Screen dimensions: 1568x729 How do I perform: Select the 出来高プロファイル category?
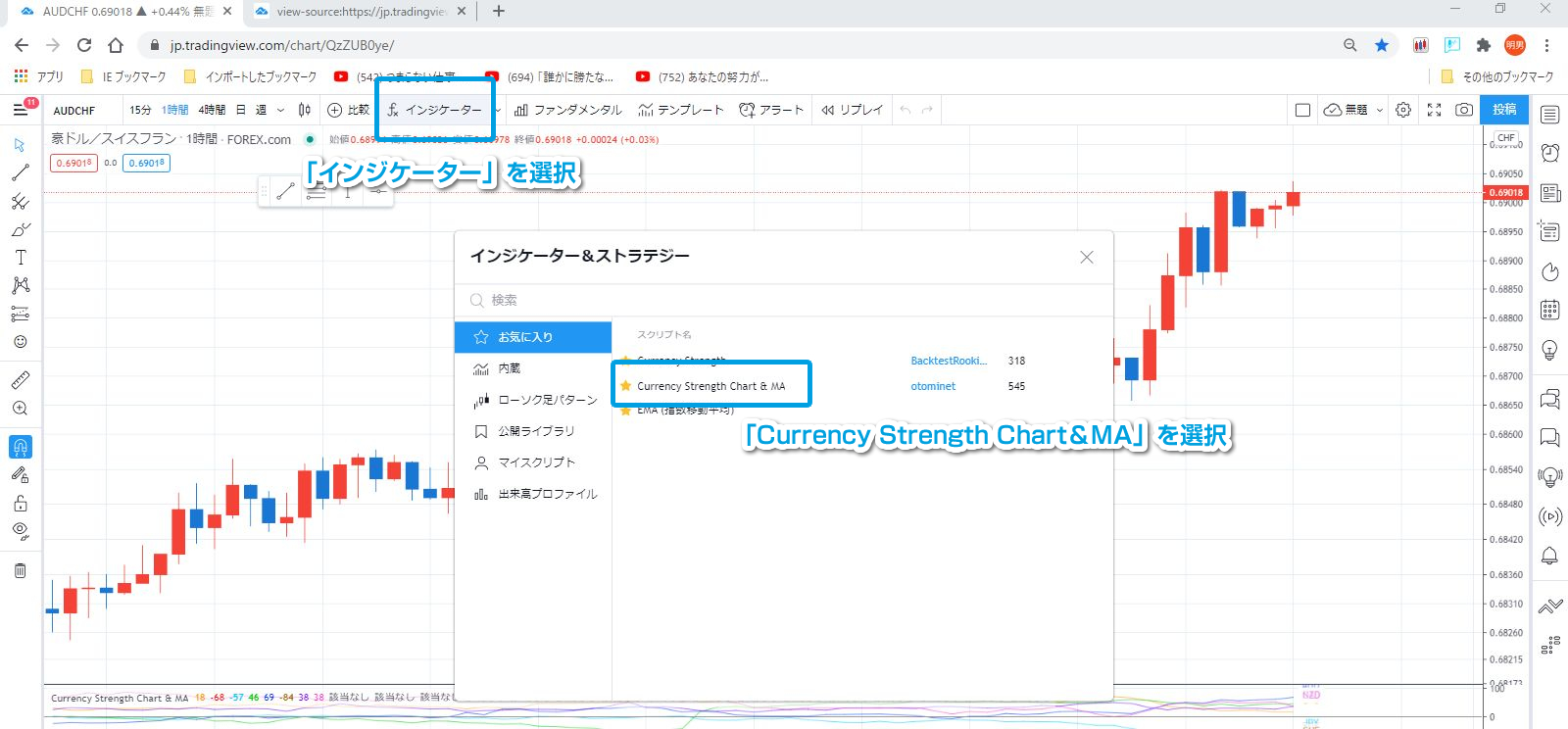click(533, 494)
